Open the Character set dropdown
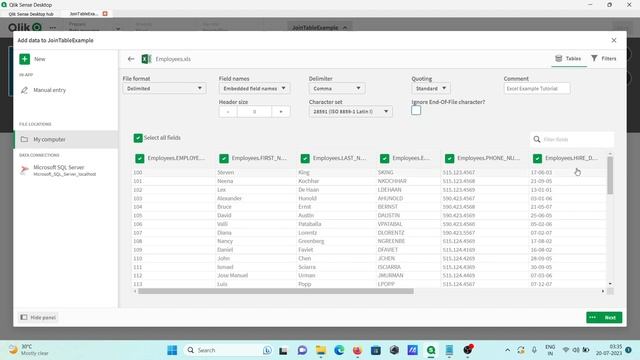 click(x=351, y=111)
